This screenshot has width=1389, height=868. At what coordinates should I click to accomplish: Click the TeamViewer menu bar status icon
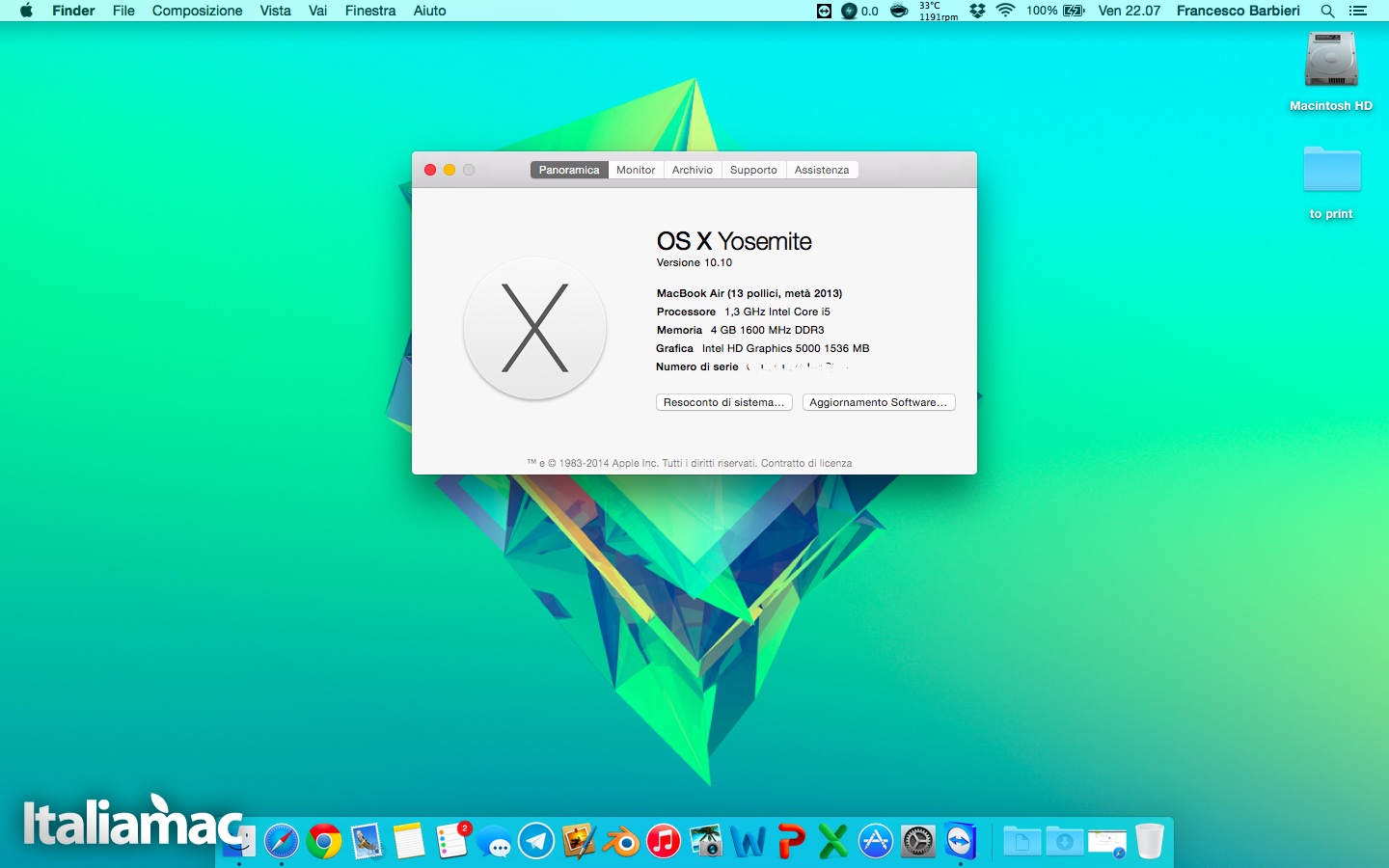pos(824,11)
